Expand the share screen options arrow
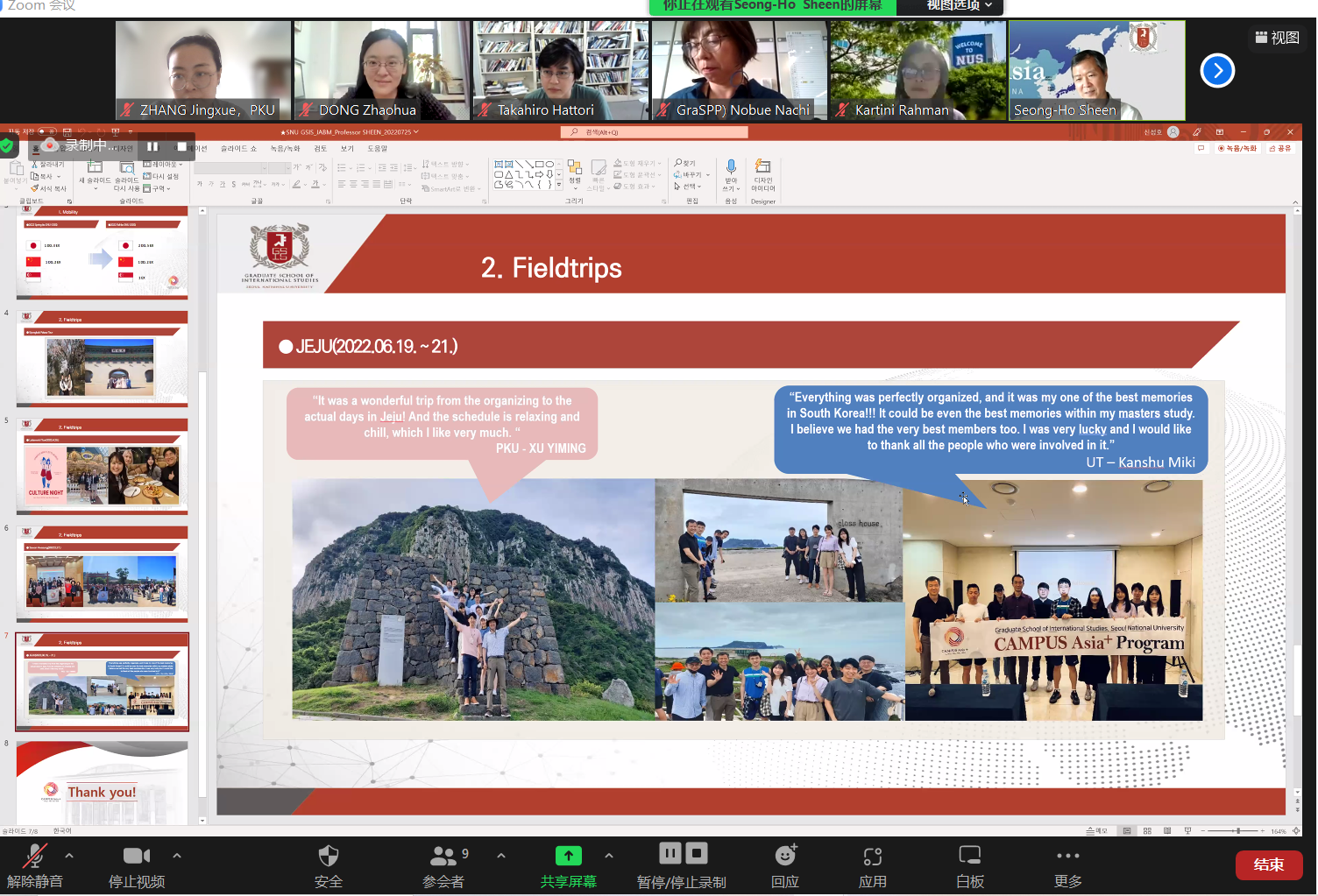 (609, 856)
